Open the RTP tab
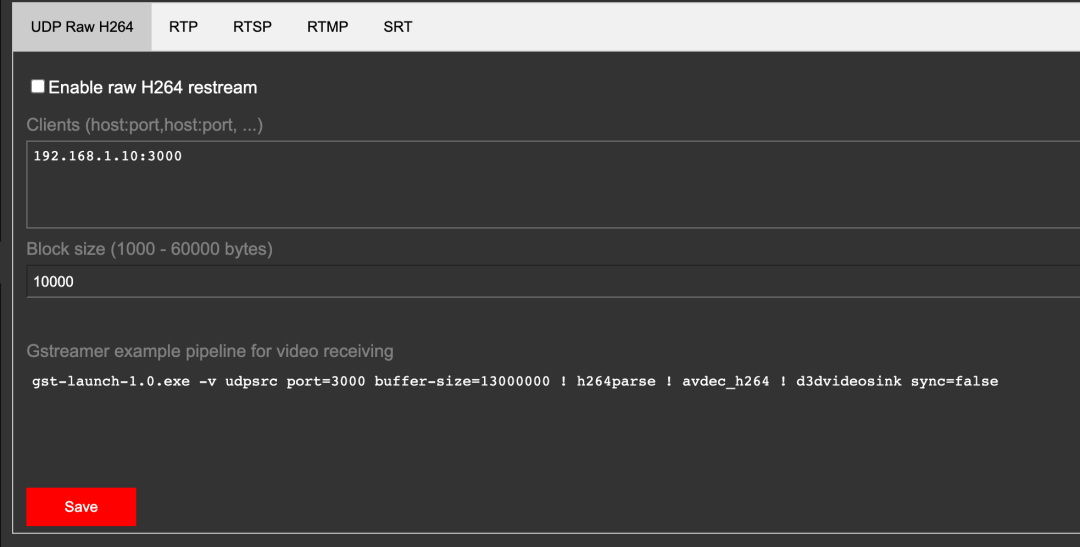Screen dimensions: 1080x547 [183, 27]
